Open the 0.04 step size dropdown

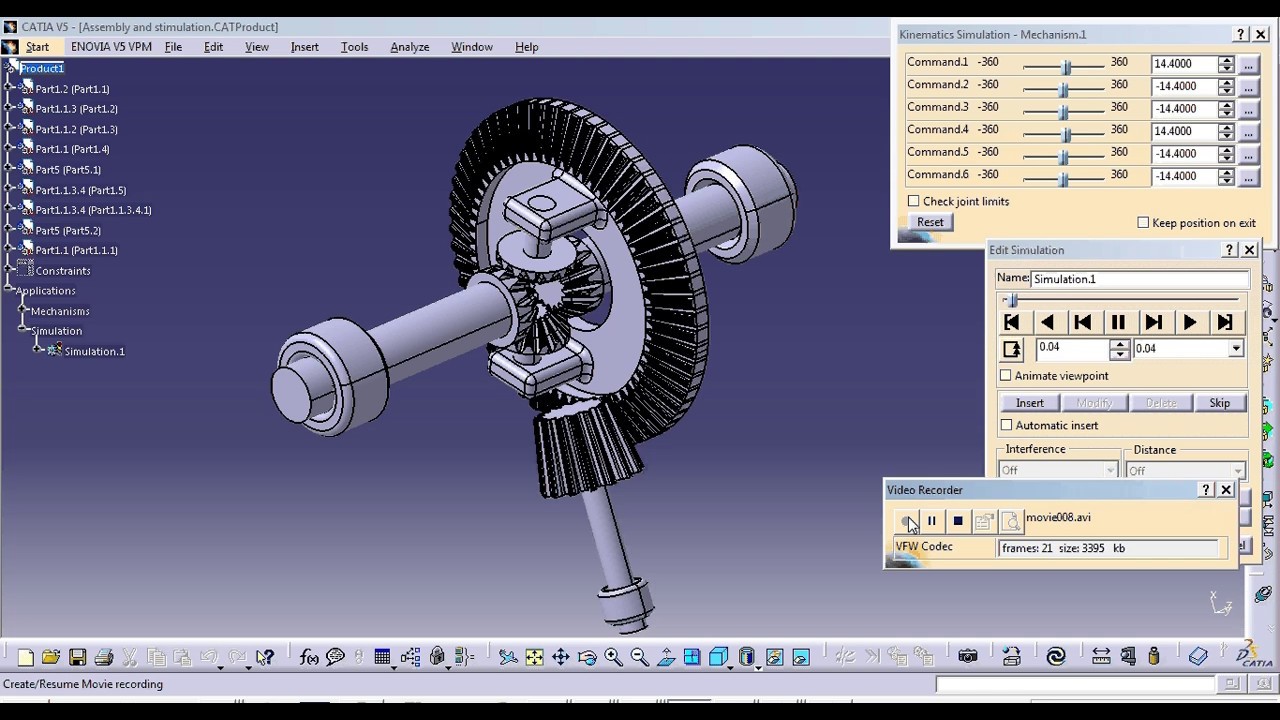coord(1236,349)
